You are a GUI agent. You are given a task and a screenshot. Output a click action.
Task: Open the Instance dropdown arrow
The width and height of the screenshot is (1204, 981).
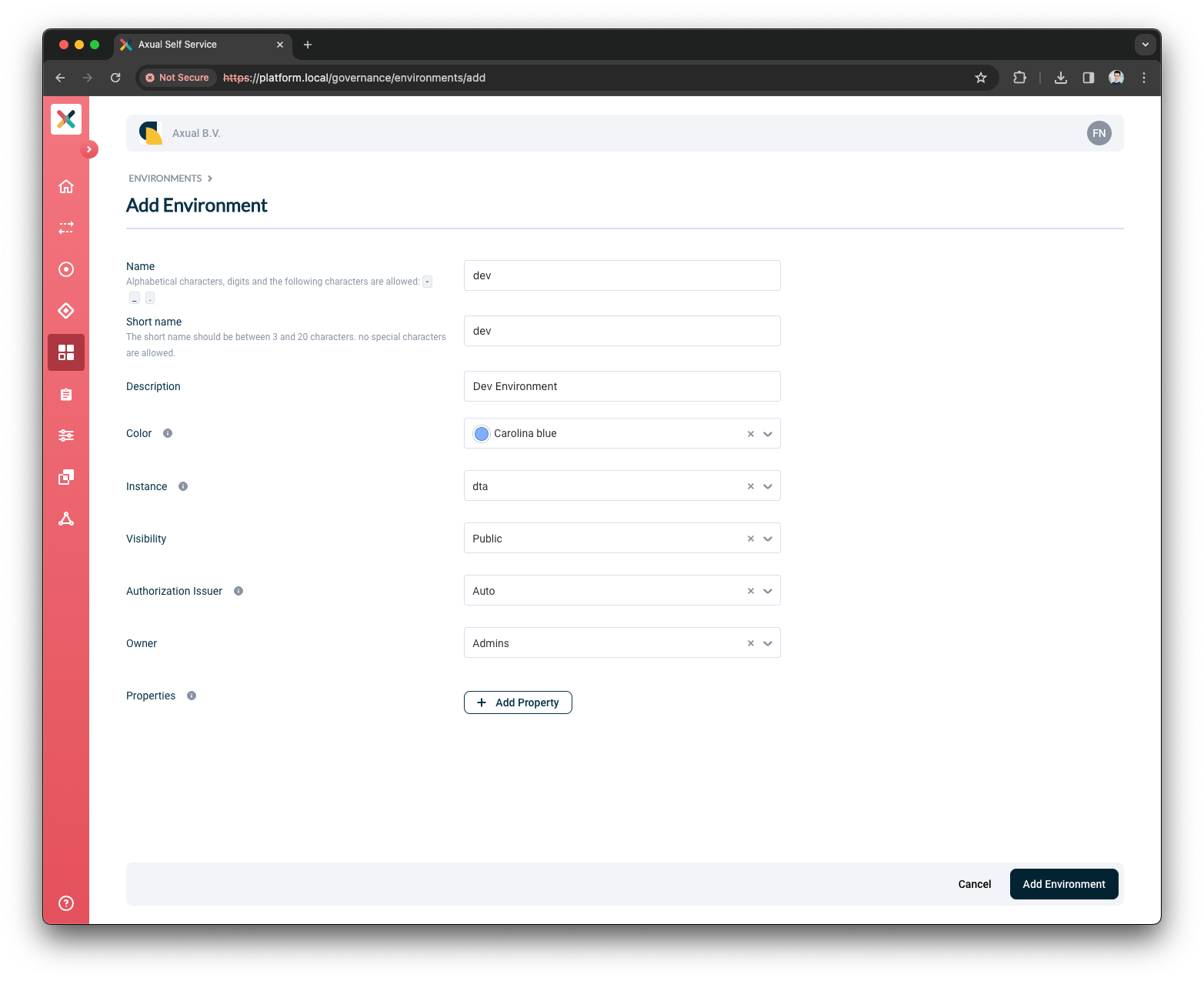(768, 486)
